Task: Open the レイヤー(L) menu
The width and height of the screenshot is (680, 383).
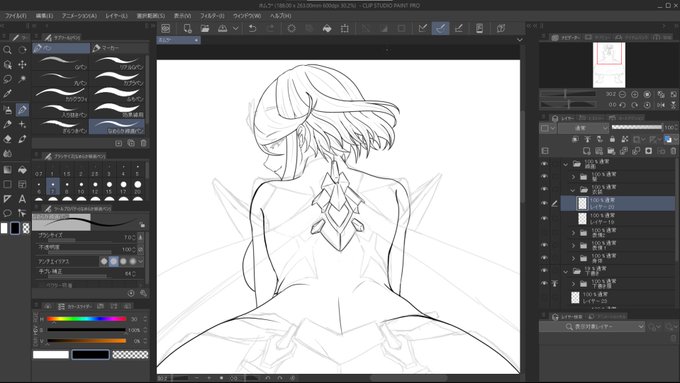Action: [117, 16]
